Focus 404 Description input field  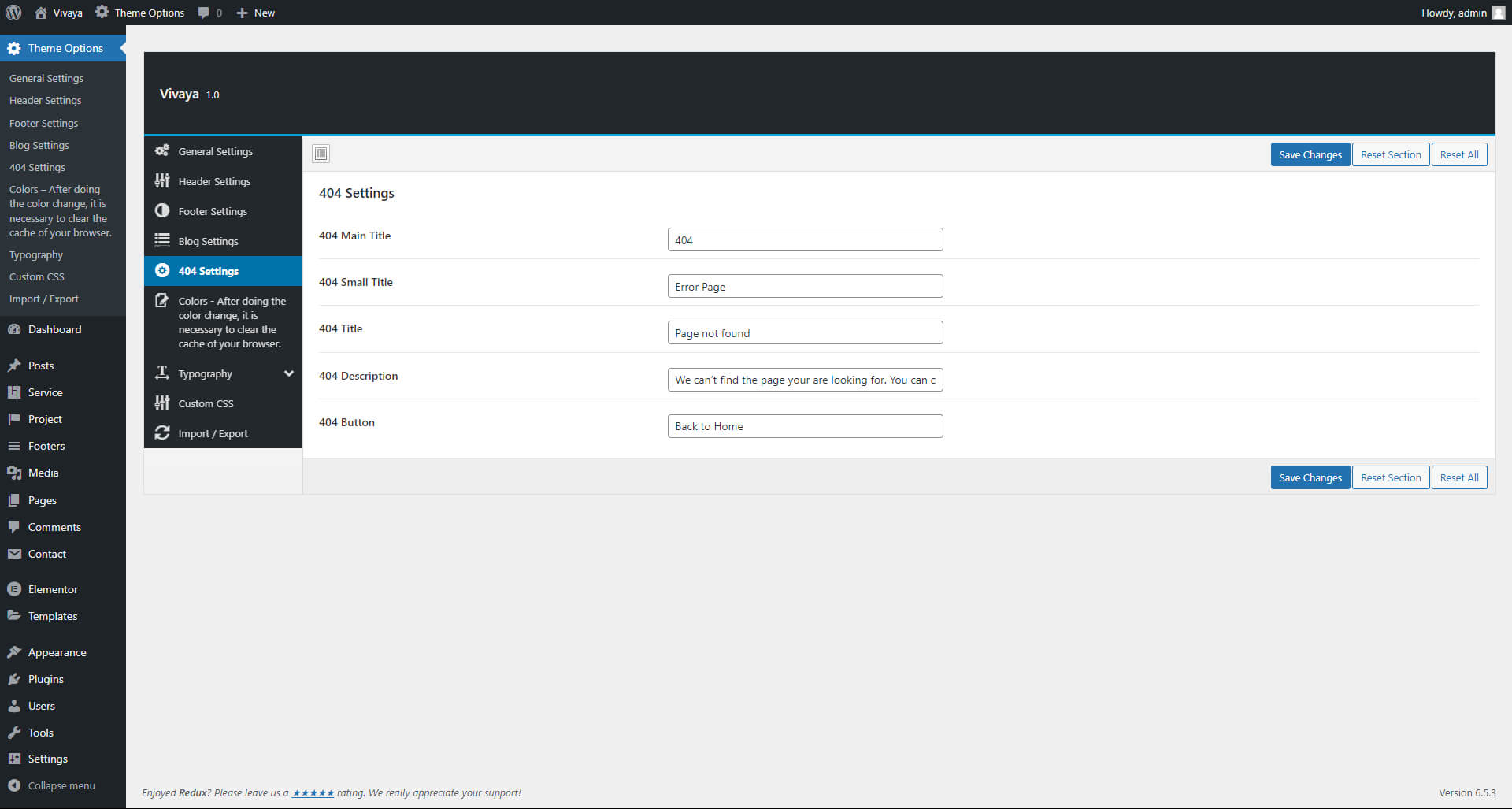[805, 380]
